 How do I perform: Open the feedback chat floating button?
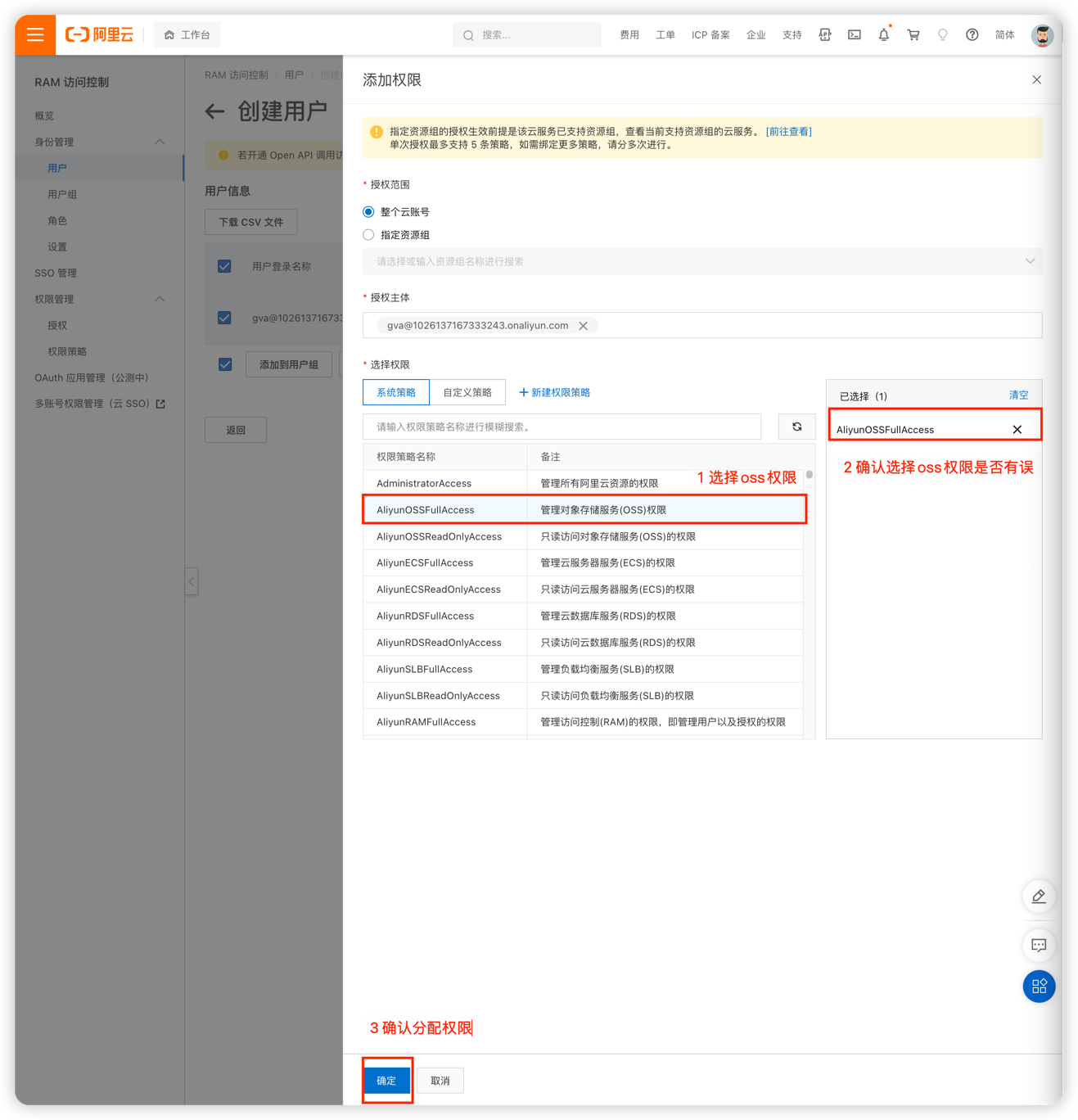click(1039, 945)
